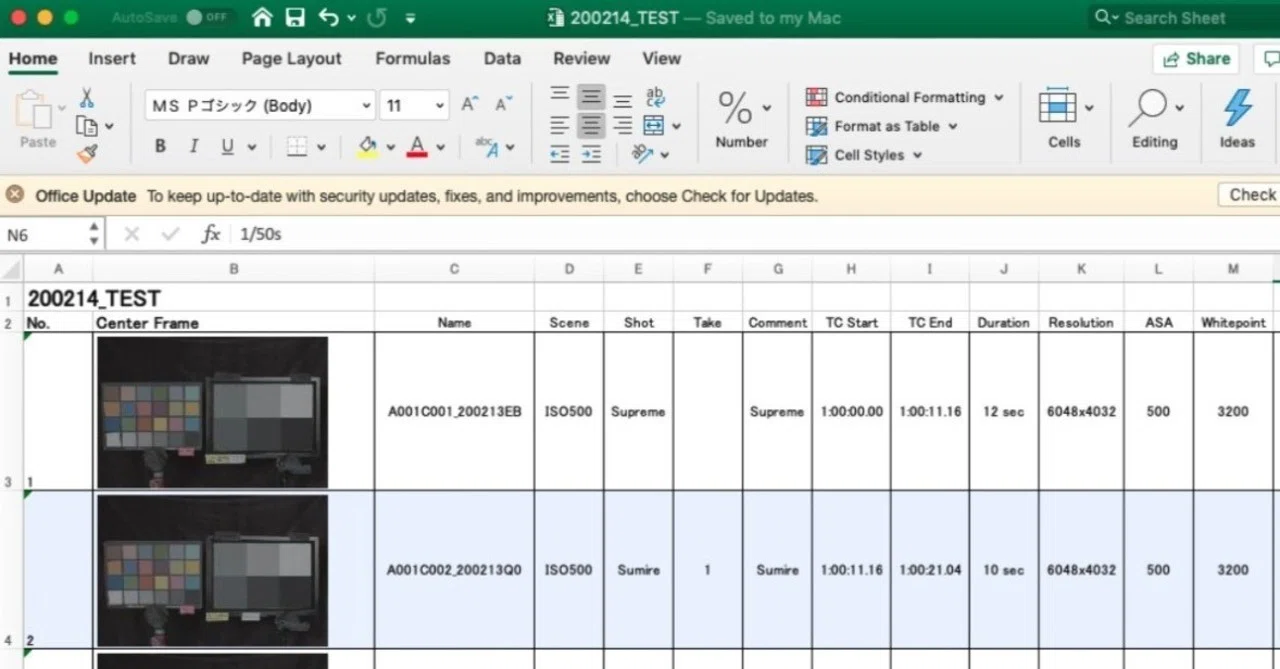The image size is (1280, 669).
Task: Select cell A001C002_200213Q0
Action: [454, 570]
